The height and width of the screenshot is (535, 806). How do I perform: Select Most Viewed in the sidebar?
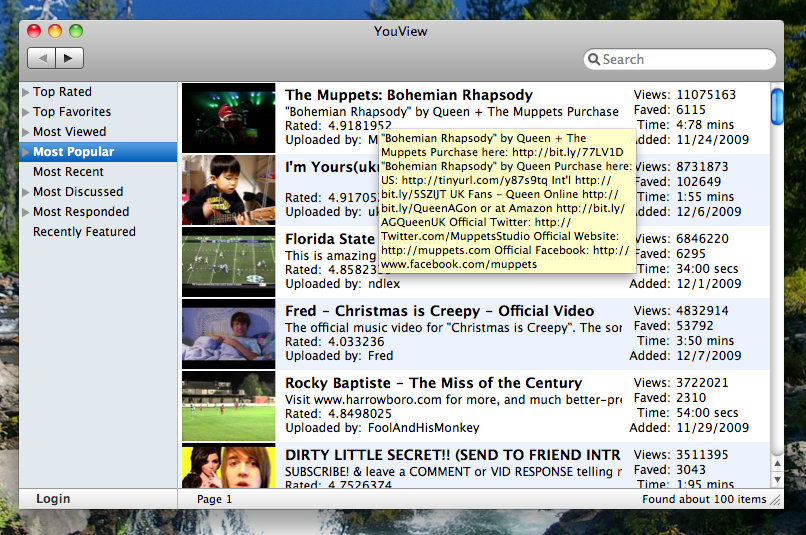pos(69,132)
